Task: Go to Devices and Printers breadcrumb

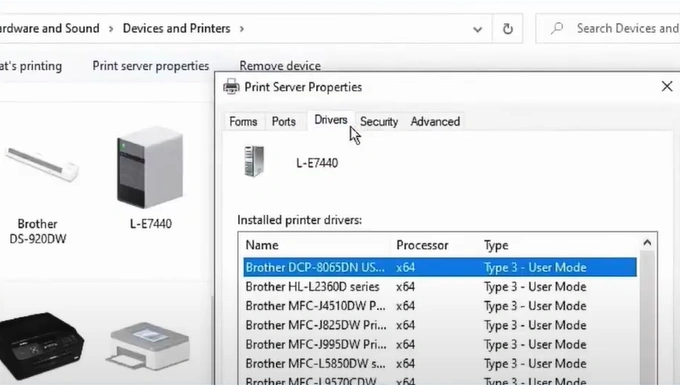Action: coord(177,29)
